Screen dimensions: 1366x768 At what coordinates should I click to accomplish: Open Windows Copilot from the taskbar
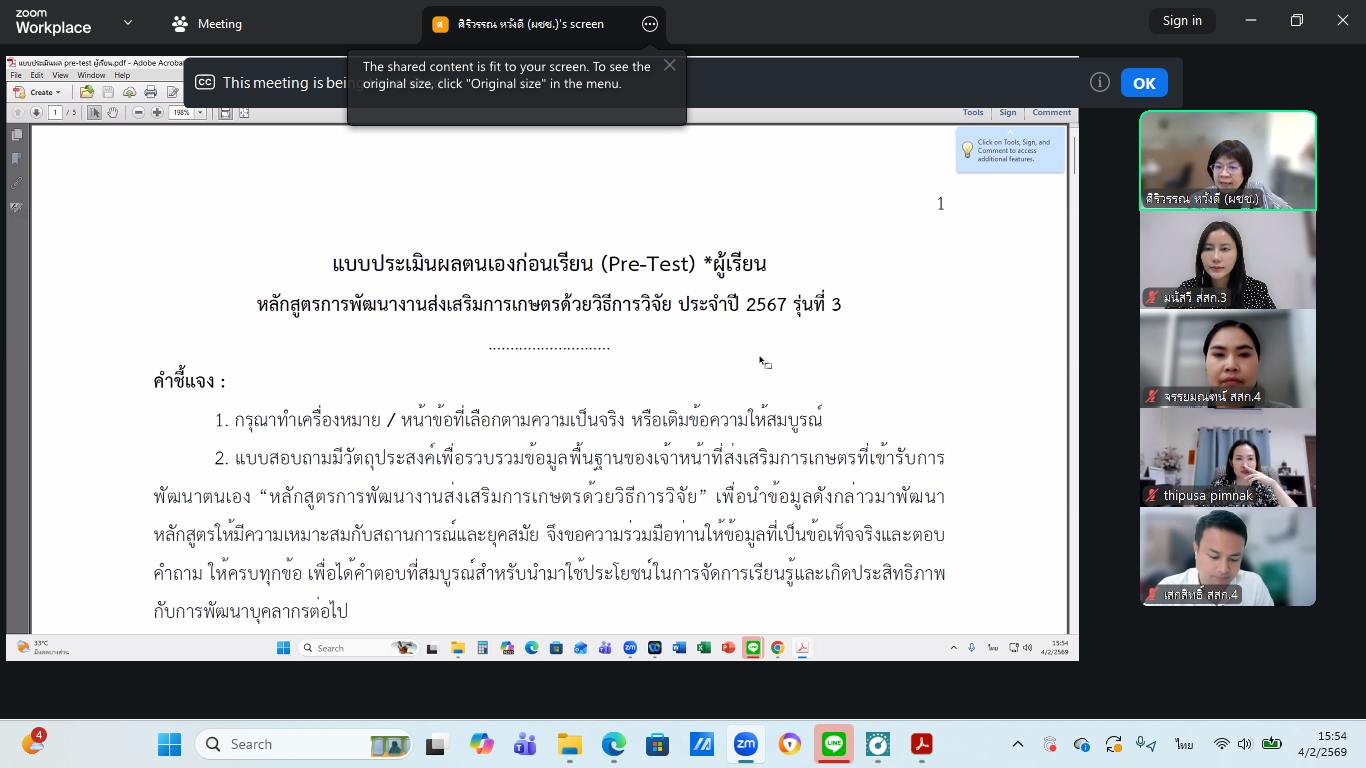pyautogui.click(x=482, y=744)
